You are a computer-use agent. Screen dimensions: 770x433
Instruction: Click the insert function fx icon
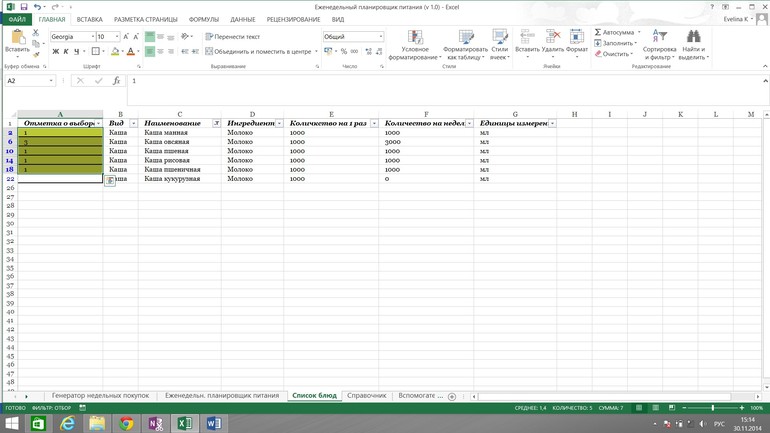tap(117, 81)
